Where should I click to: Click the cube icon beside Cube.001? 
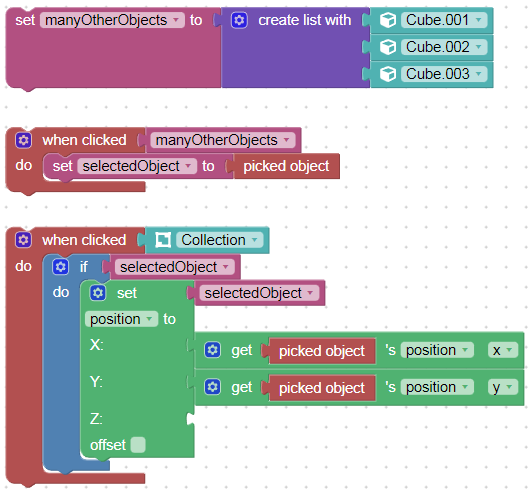point(387,20)
